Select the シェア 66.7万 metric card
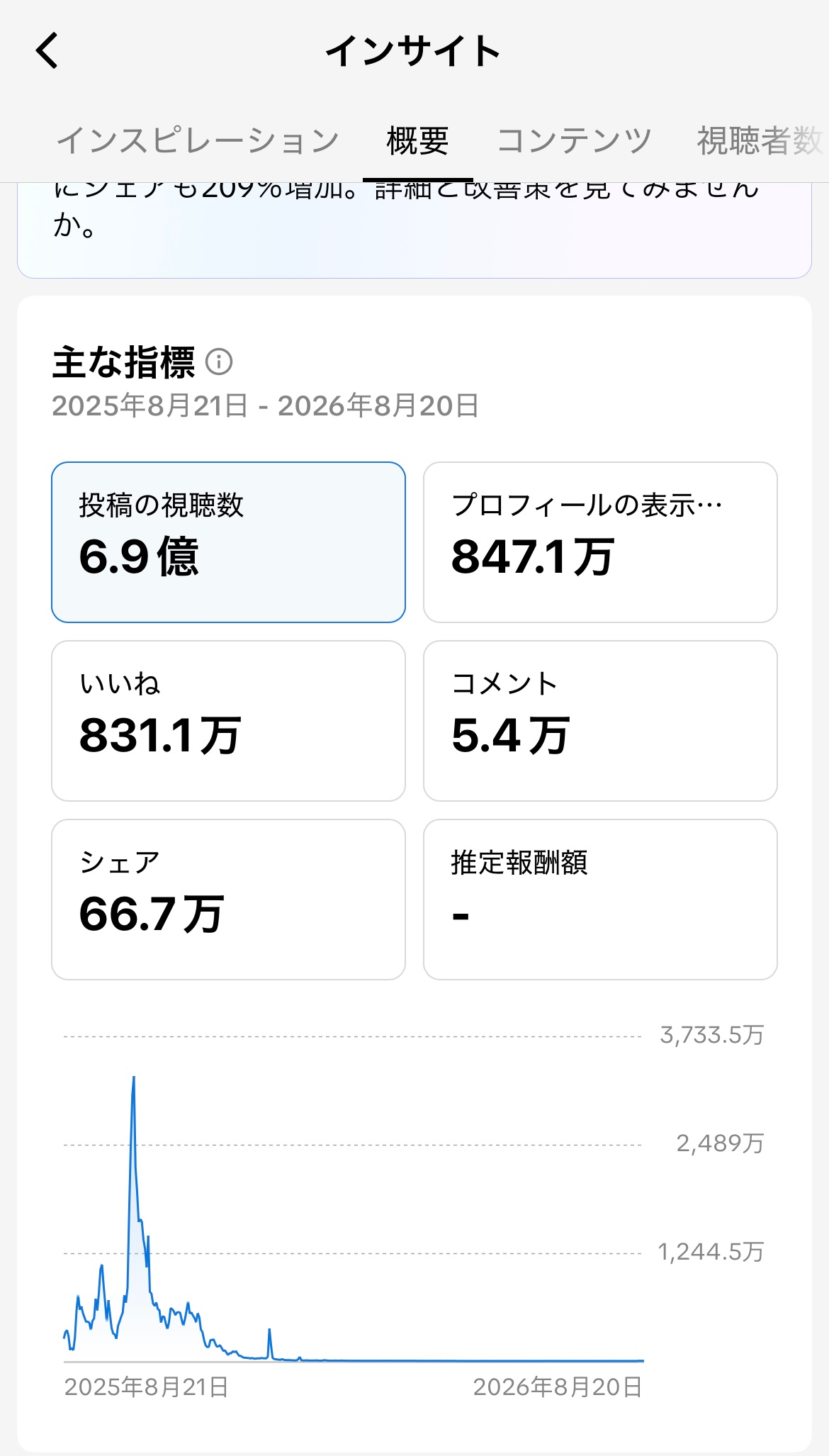Image resolution: width=829 pixels, height=1456 pixels. 228,900
